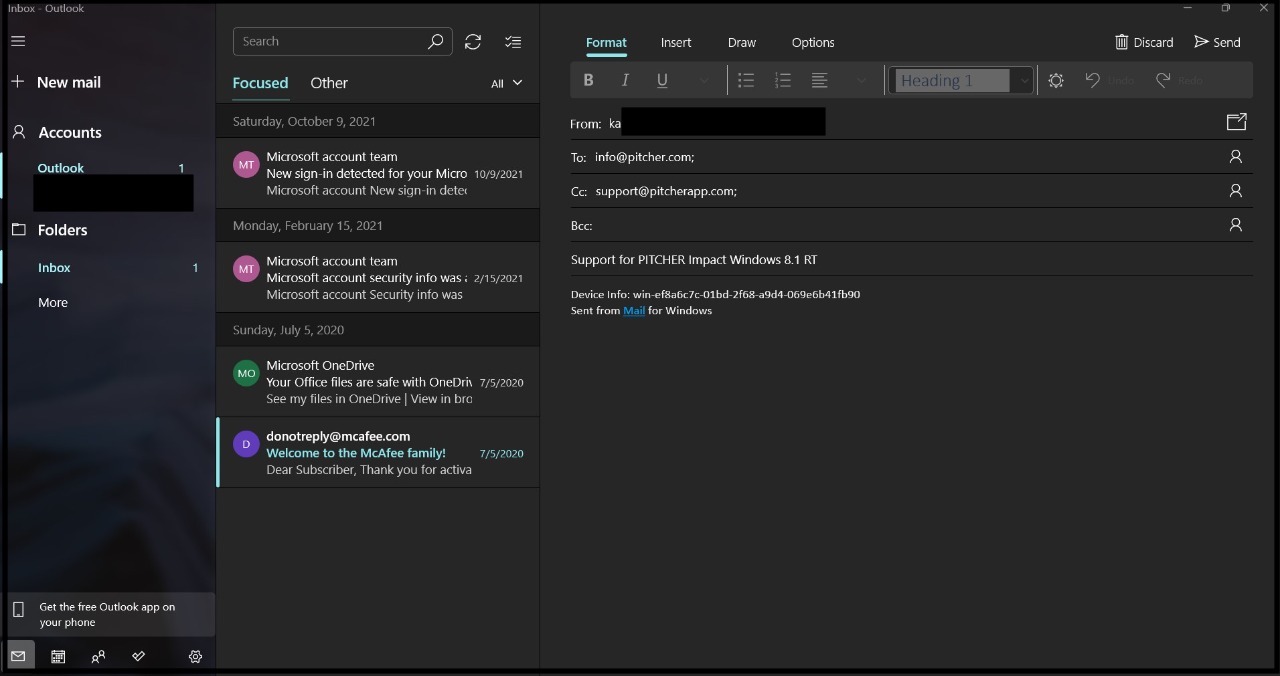The image size is (1280, 676).
Task: Sync mailbox using the refresh icon
Action: pos(473,41)
